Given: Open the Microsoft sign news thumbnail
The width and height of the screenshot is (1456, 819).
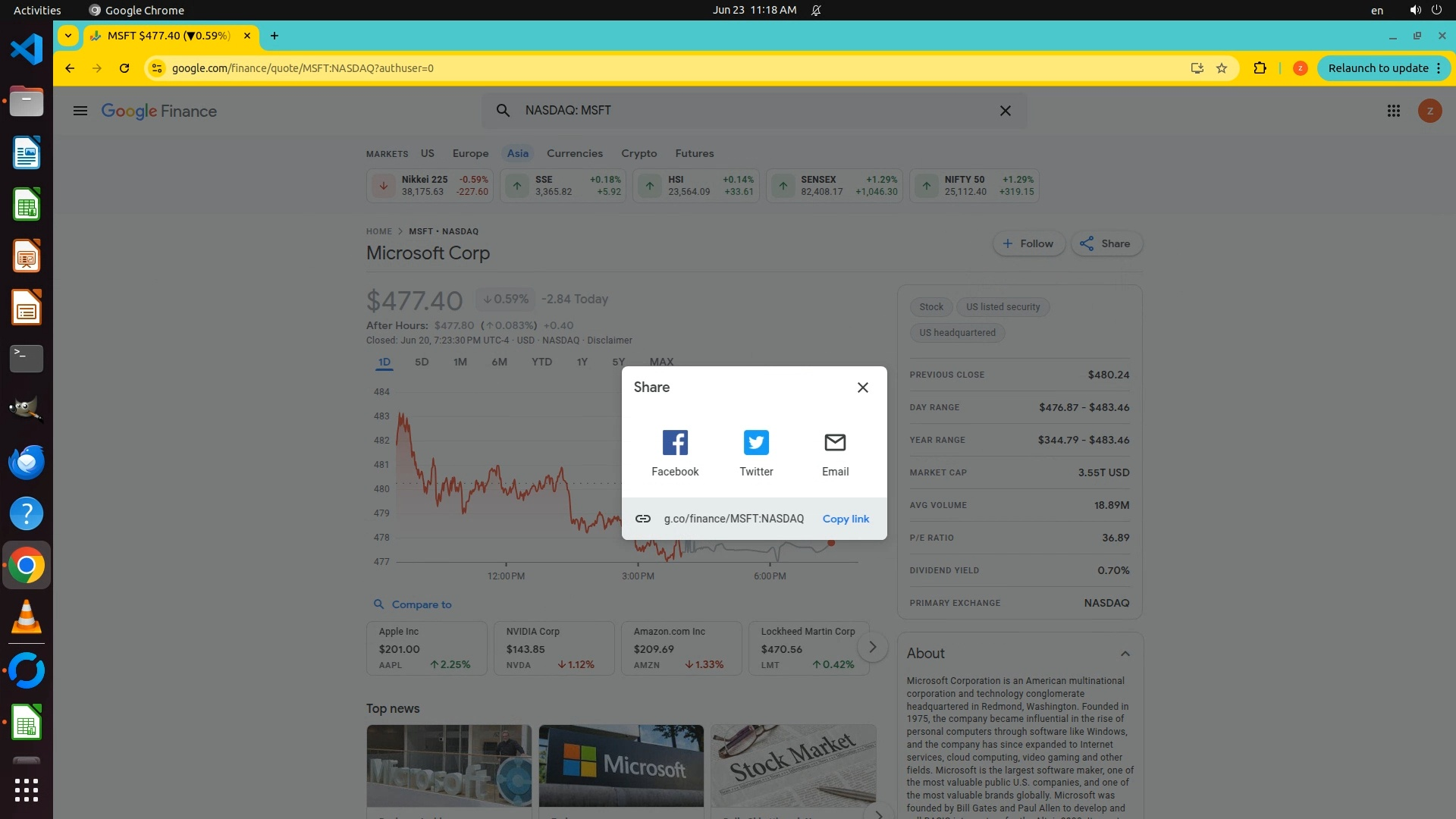Looking at the screenshot, I should point(621,766).
